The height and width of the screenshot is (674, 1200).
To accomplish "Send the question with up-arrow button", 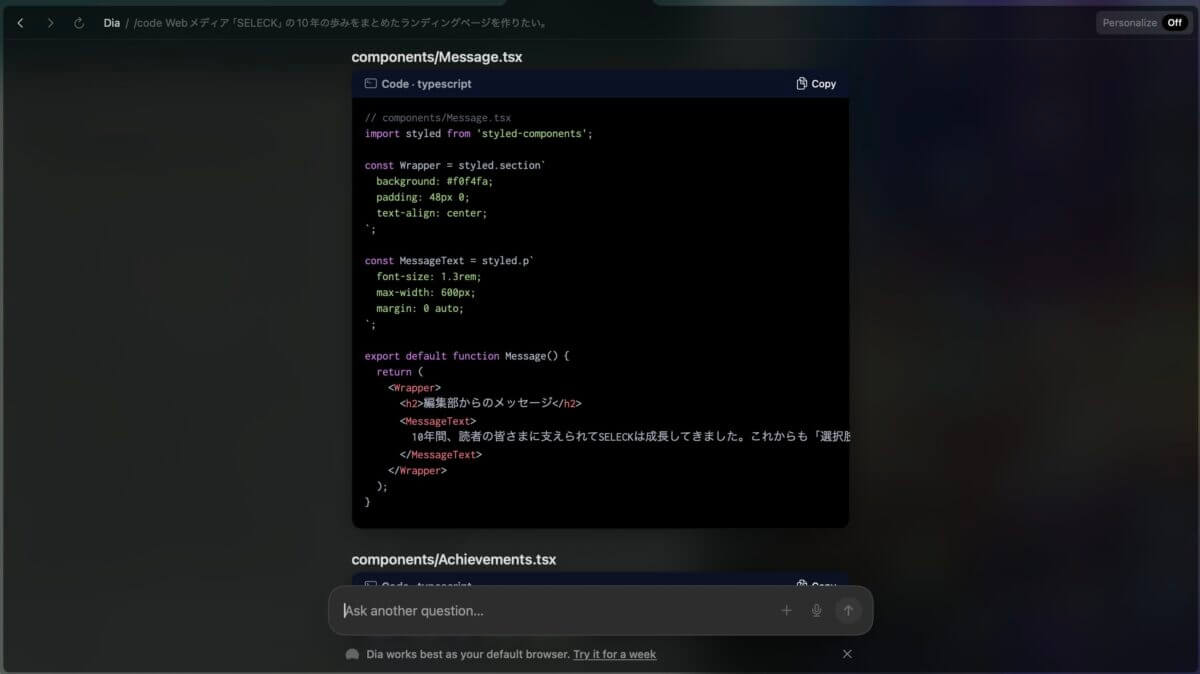I will pyautogui.click(x=848, y=610).
